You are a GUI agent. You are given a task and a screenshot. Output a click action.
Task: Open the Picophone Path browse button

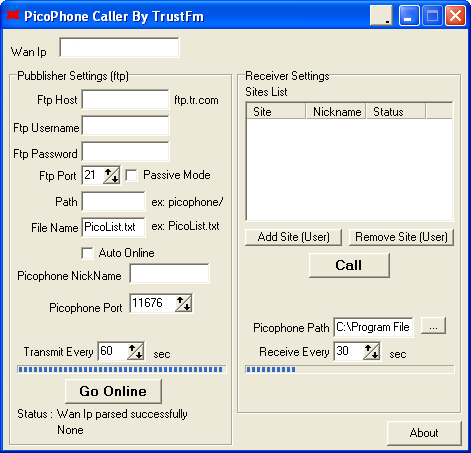(433, 326)
